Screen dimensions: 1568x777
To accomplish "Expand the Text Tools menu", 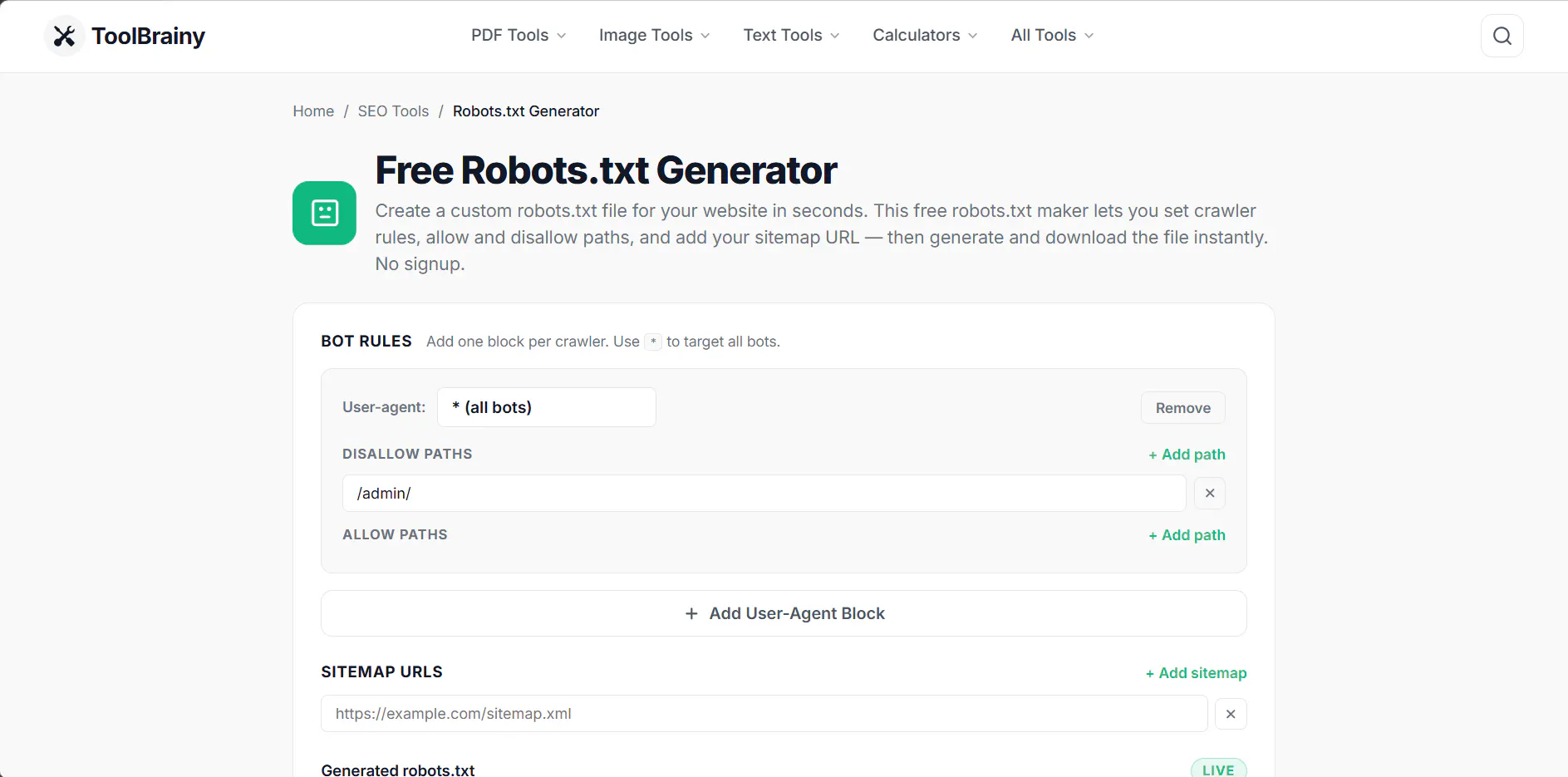I will click(x=791, y=35).
